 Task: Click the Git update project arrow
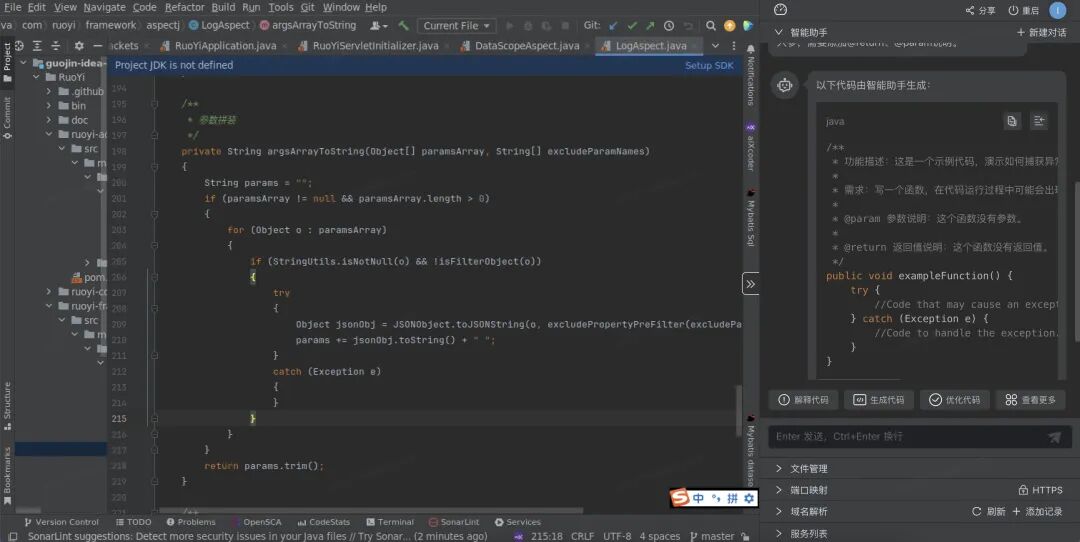click(613, 25)
